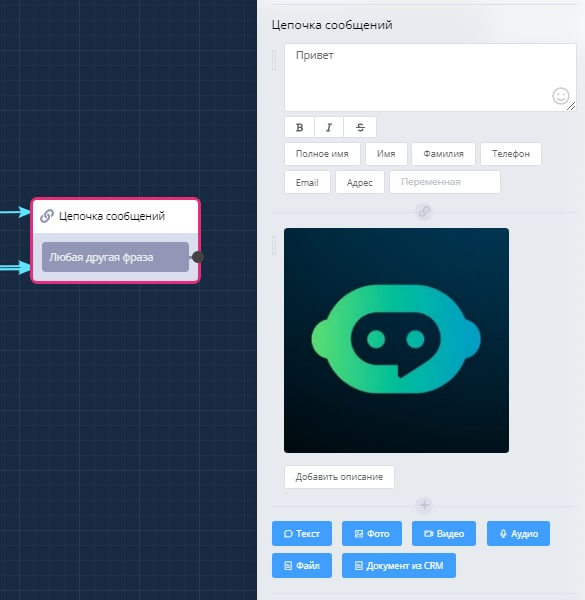Click the drag handle next to the photo

pos(274,245)
